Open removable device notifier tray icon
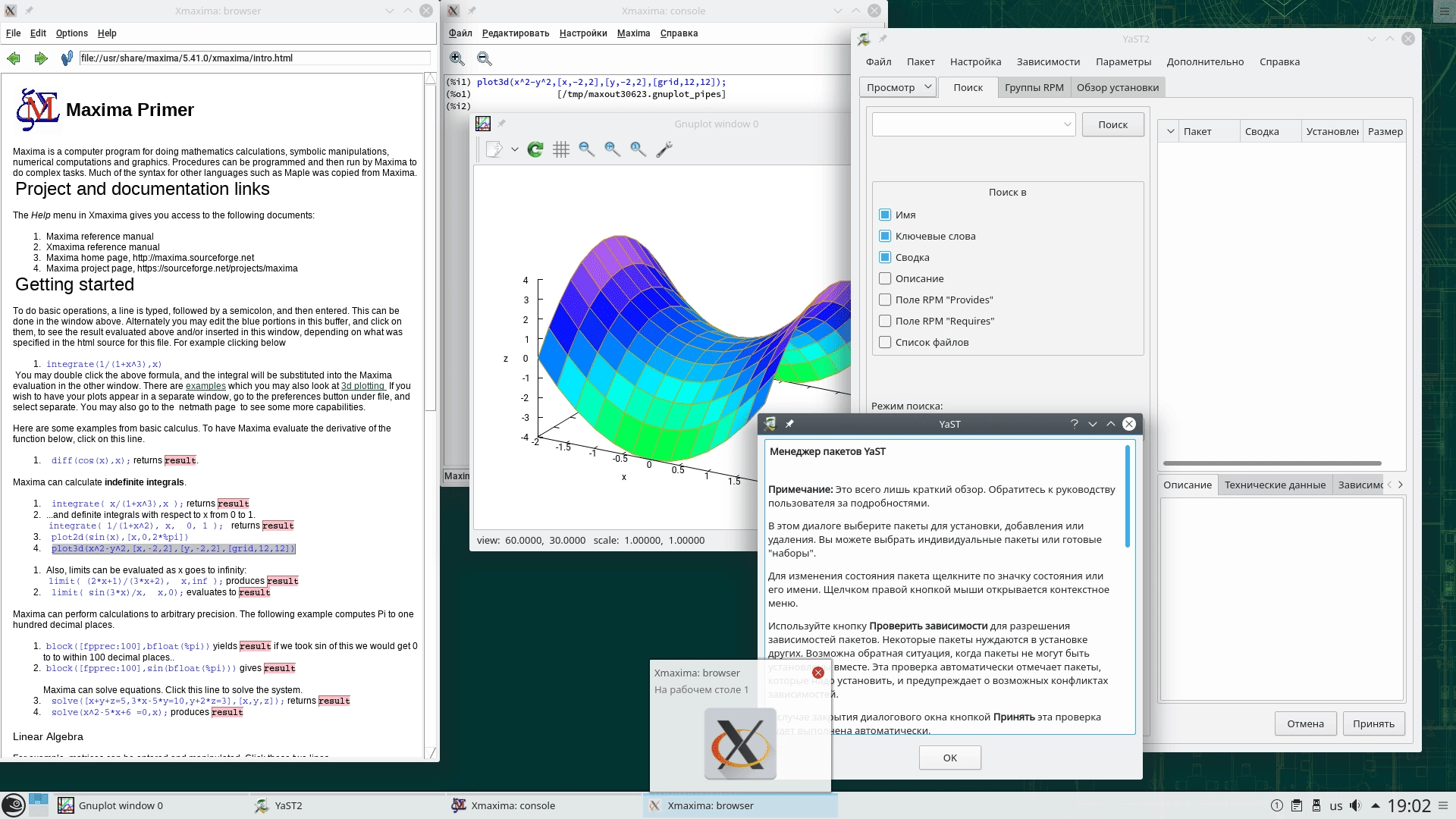The image size is (1456, 819). pos(1316,805)
